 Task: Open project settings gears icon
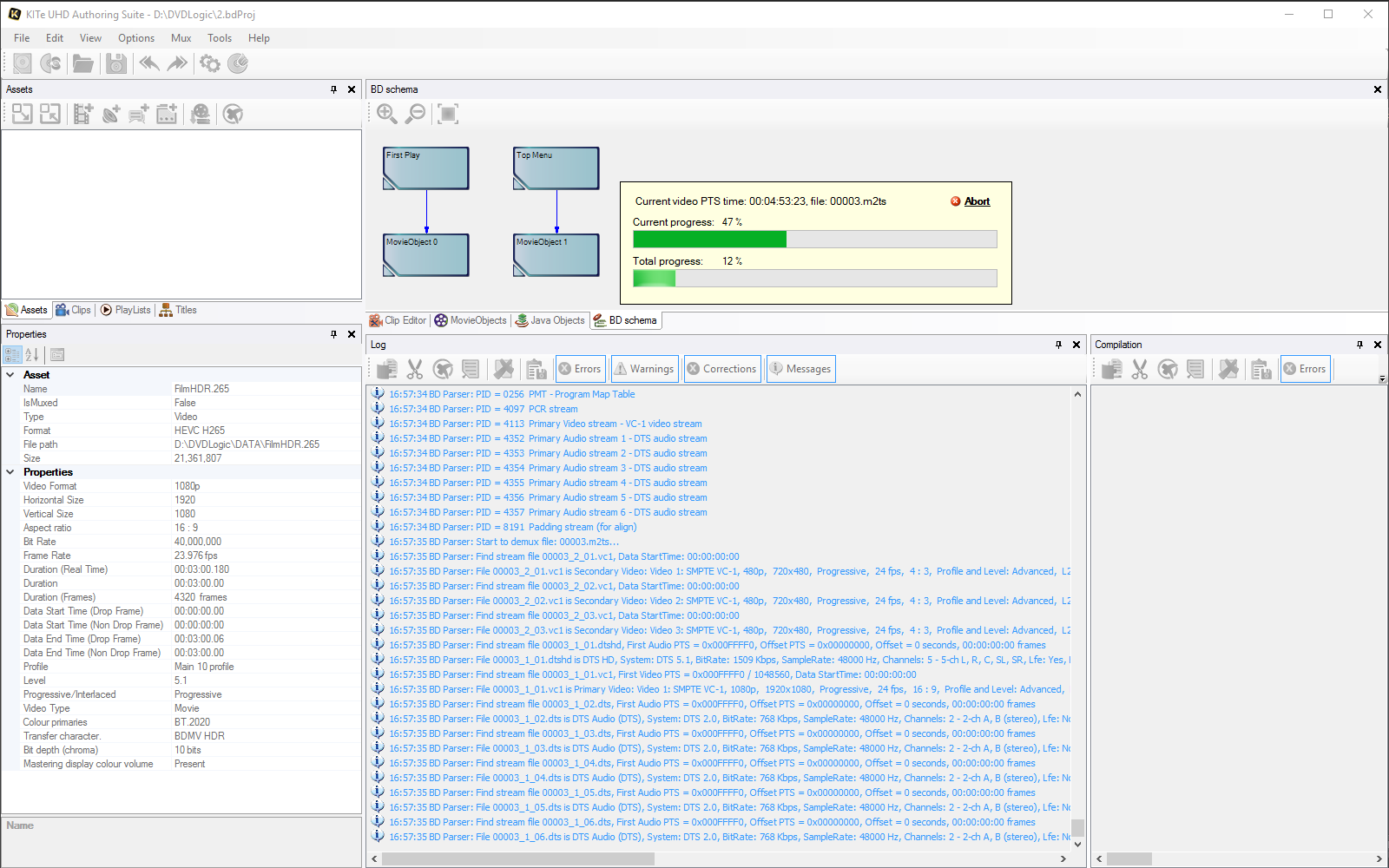209,63
